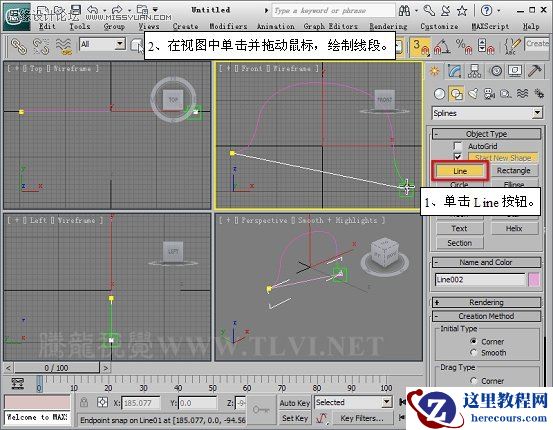Expand the Rendering rollout

(487, 302)
